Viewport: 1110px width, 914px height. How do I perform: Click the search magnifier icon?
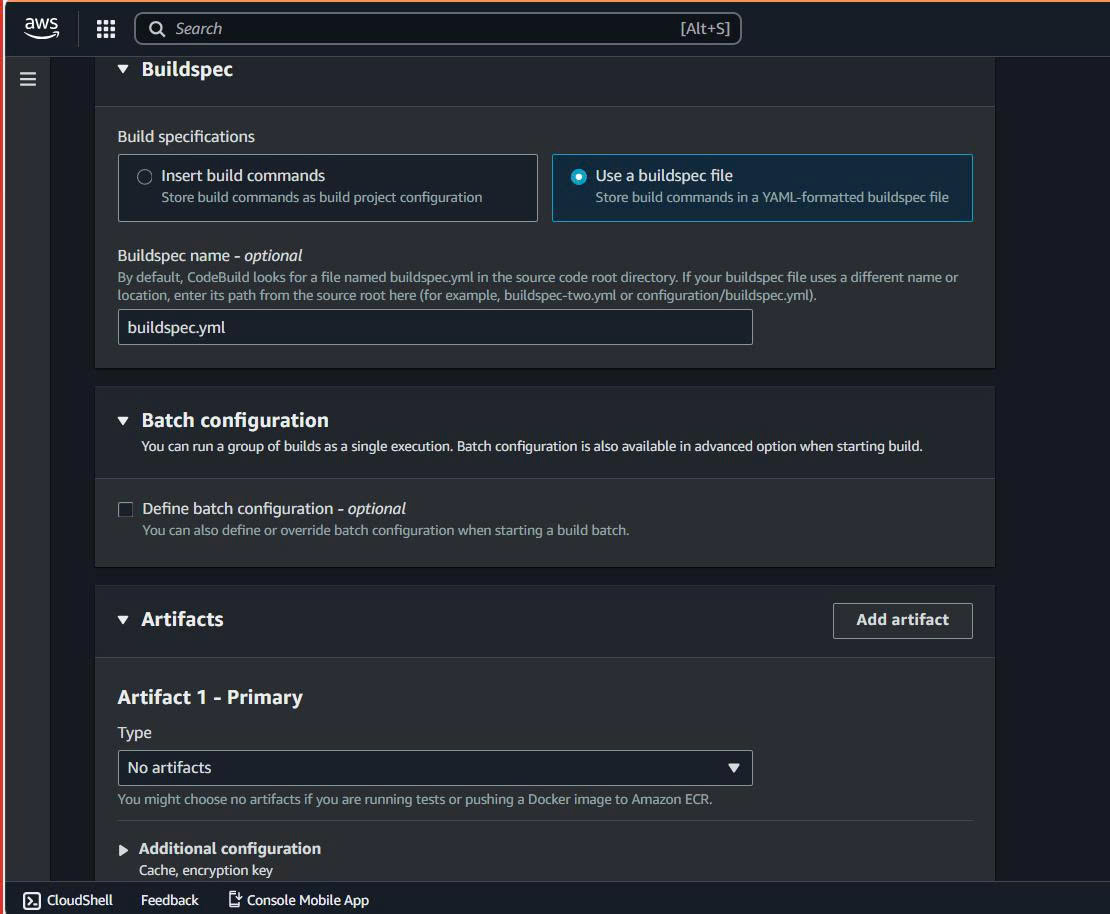click(x=156, y=28)
